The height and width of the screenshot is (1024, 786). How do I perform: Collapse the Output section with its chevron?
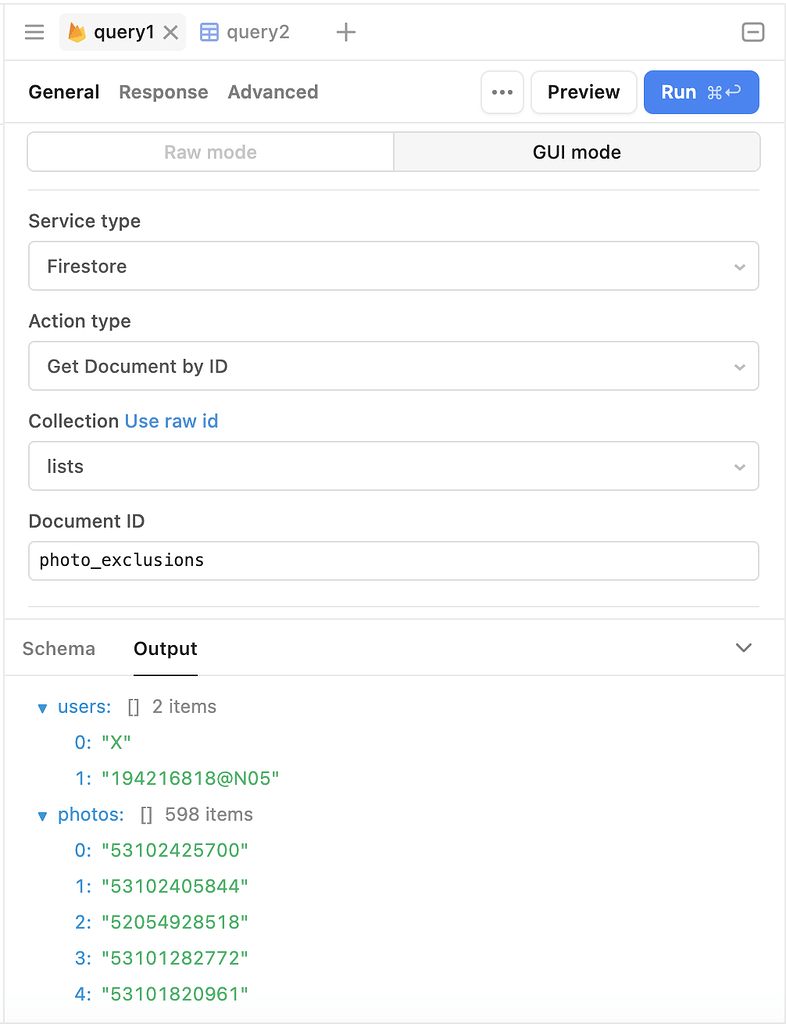pyautogui.click(x=743, y=647)
